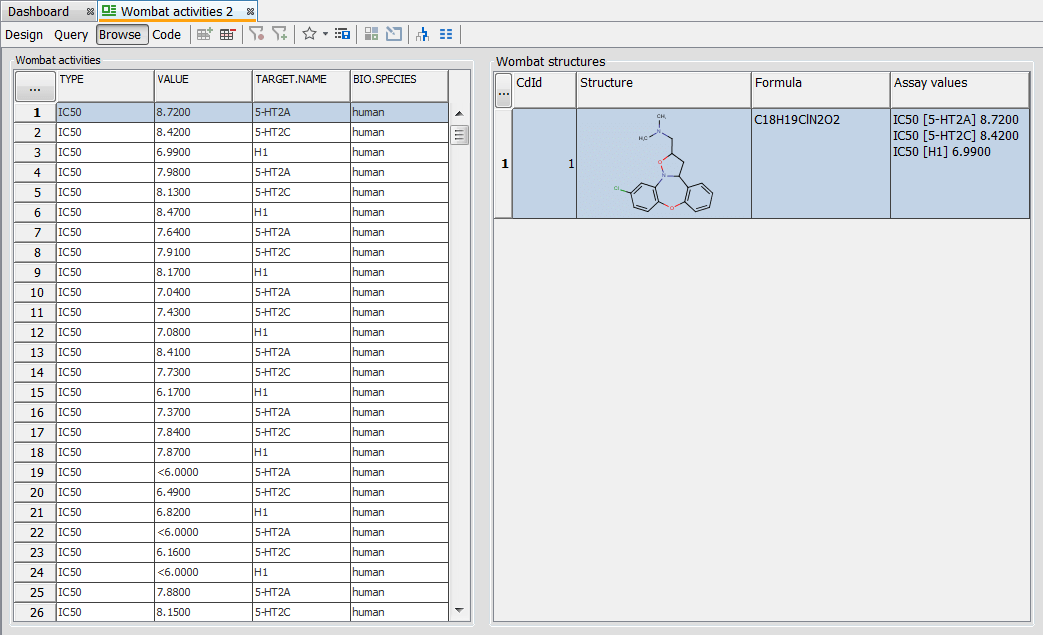Click the star favorites icon

(309, 34)
